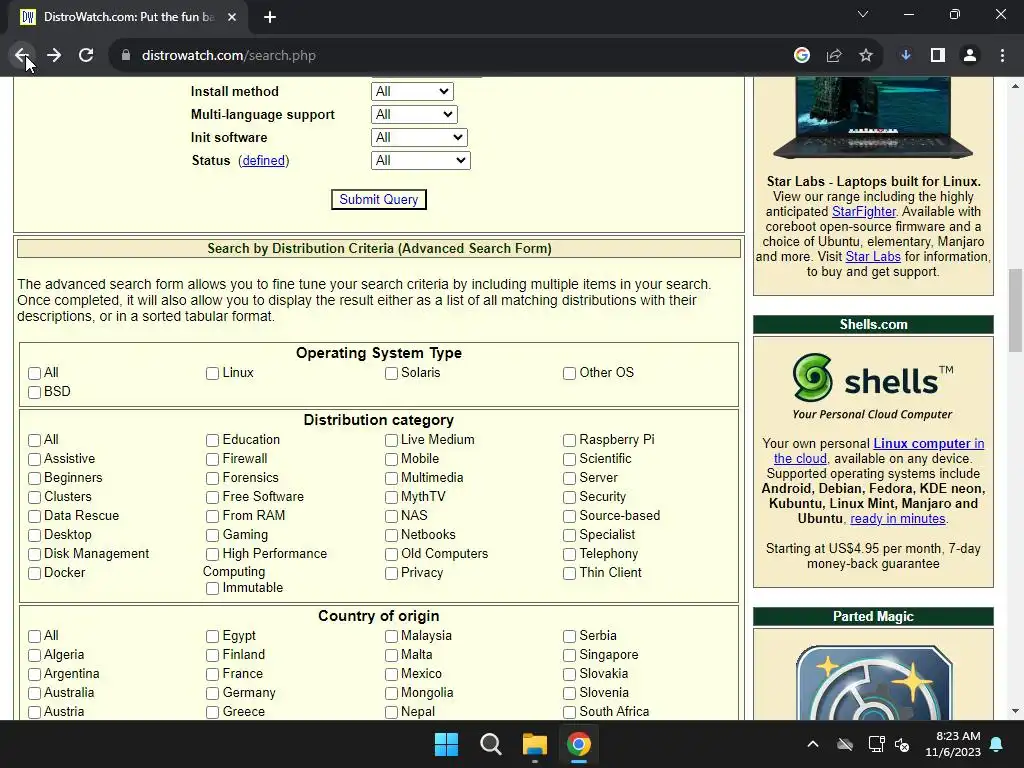Open the Chrome profile icon
This screenshot has height=768, width=1024.
point(970,56)
